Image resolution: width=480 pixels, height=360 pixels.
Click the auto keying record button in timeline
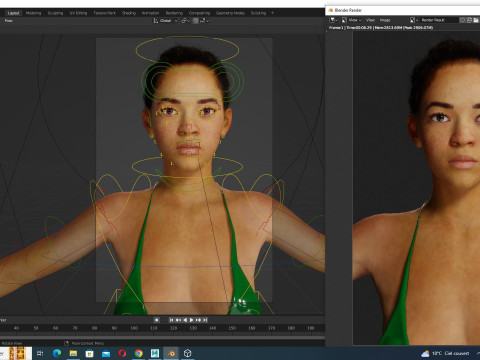[x=156, y=320]
